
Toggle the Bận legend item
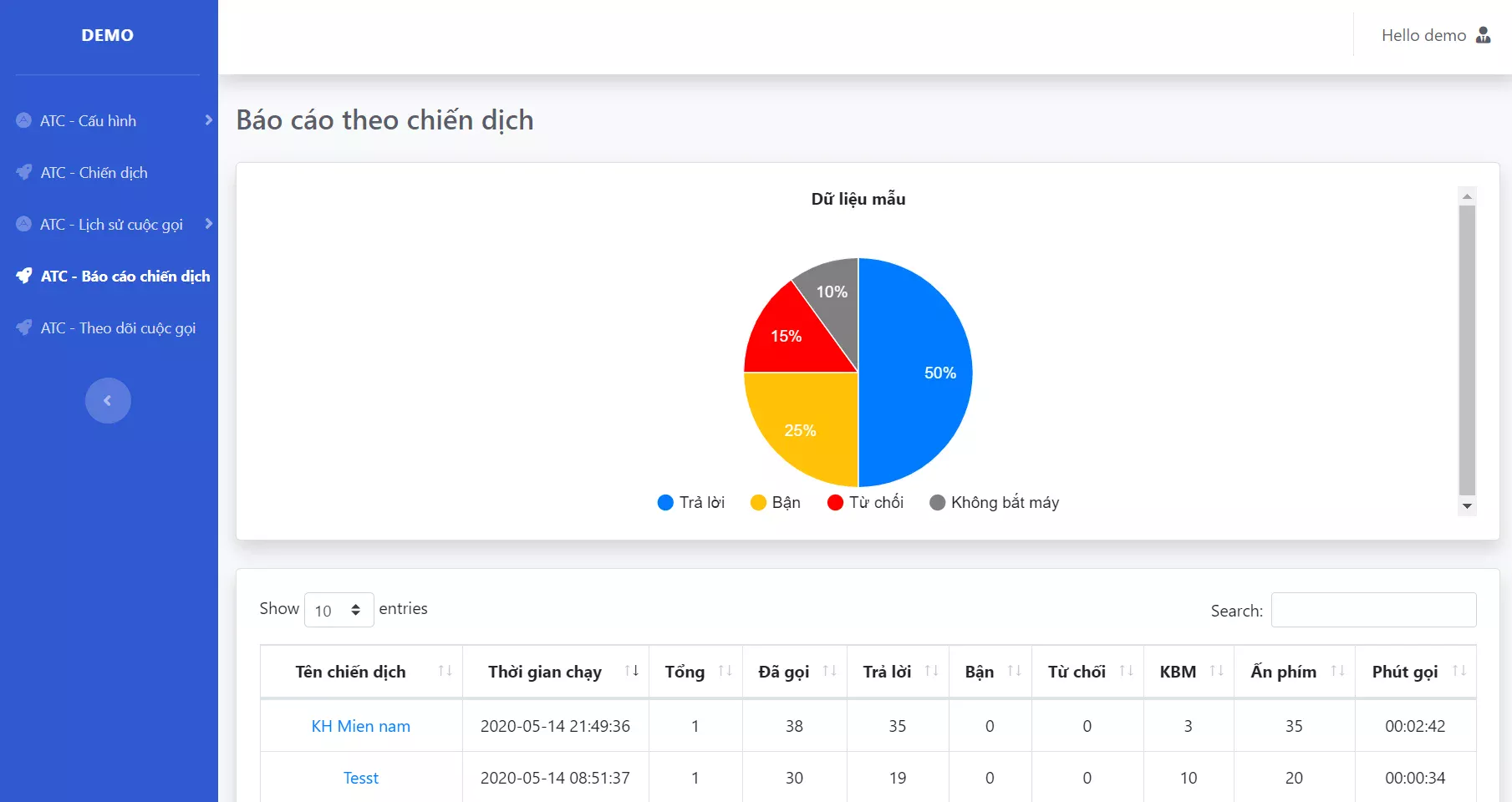point(776,502)
